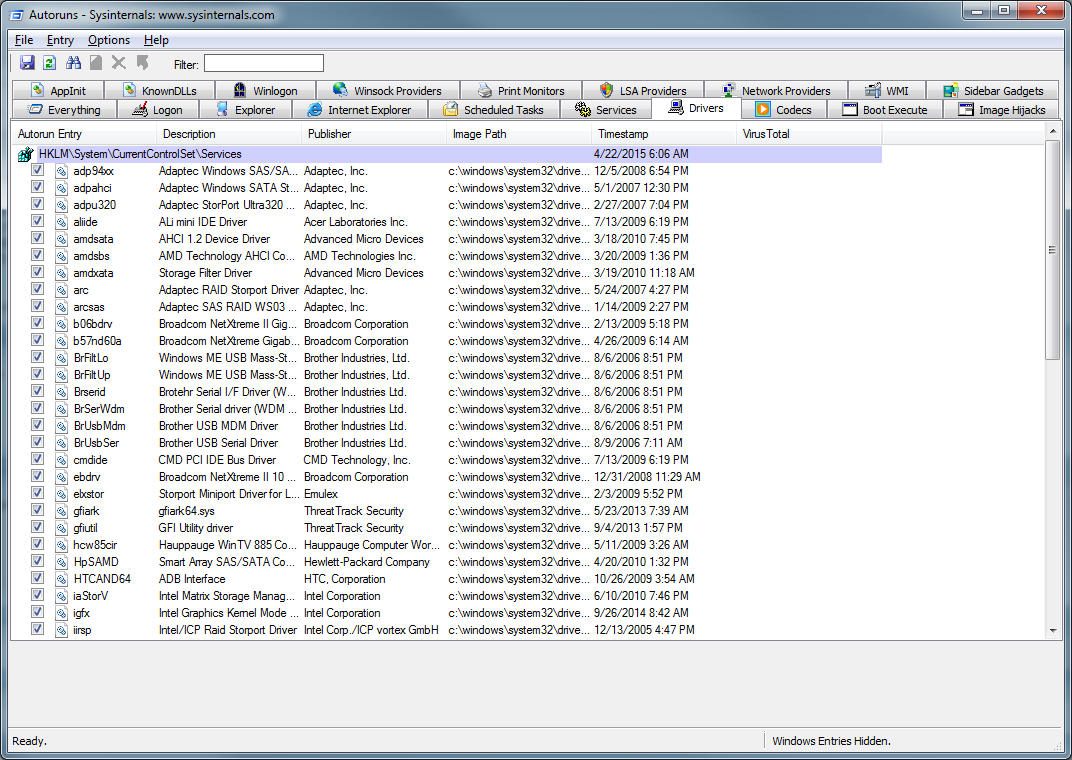Open the File menu
Screen dimensions: 1072x760
point(24,40)
